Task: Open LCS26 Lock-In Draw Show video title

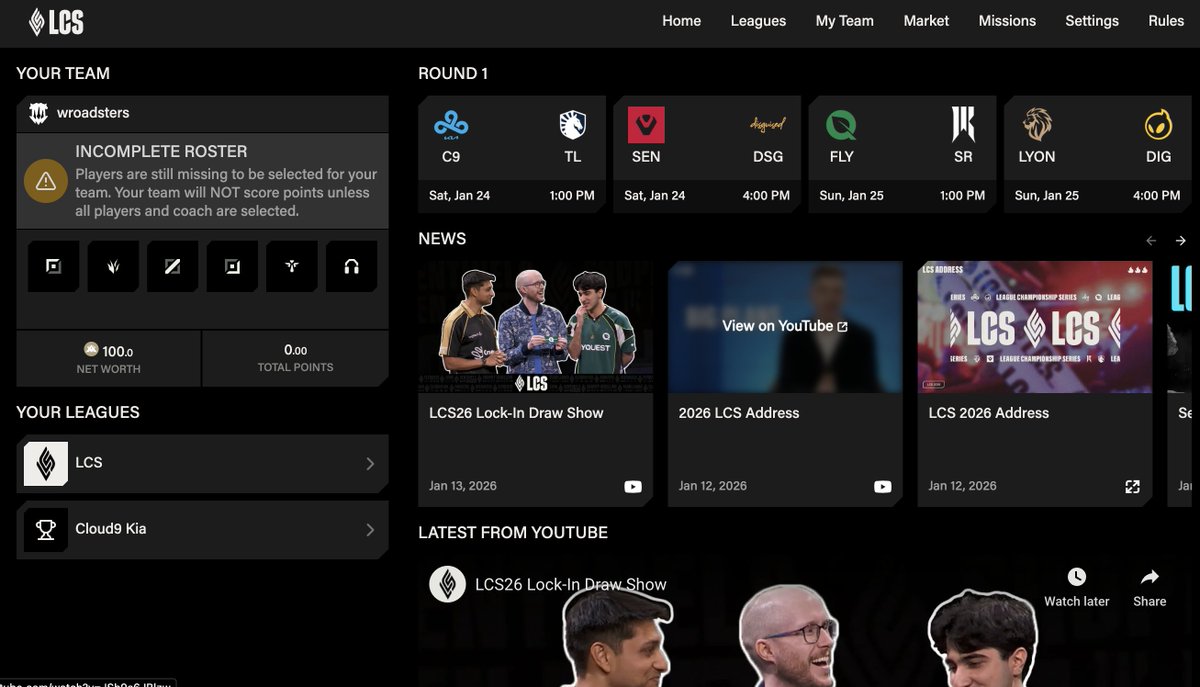Action: coord(571,584)
